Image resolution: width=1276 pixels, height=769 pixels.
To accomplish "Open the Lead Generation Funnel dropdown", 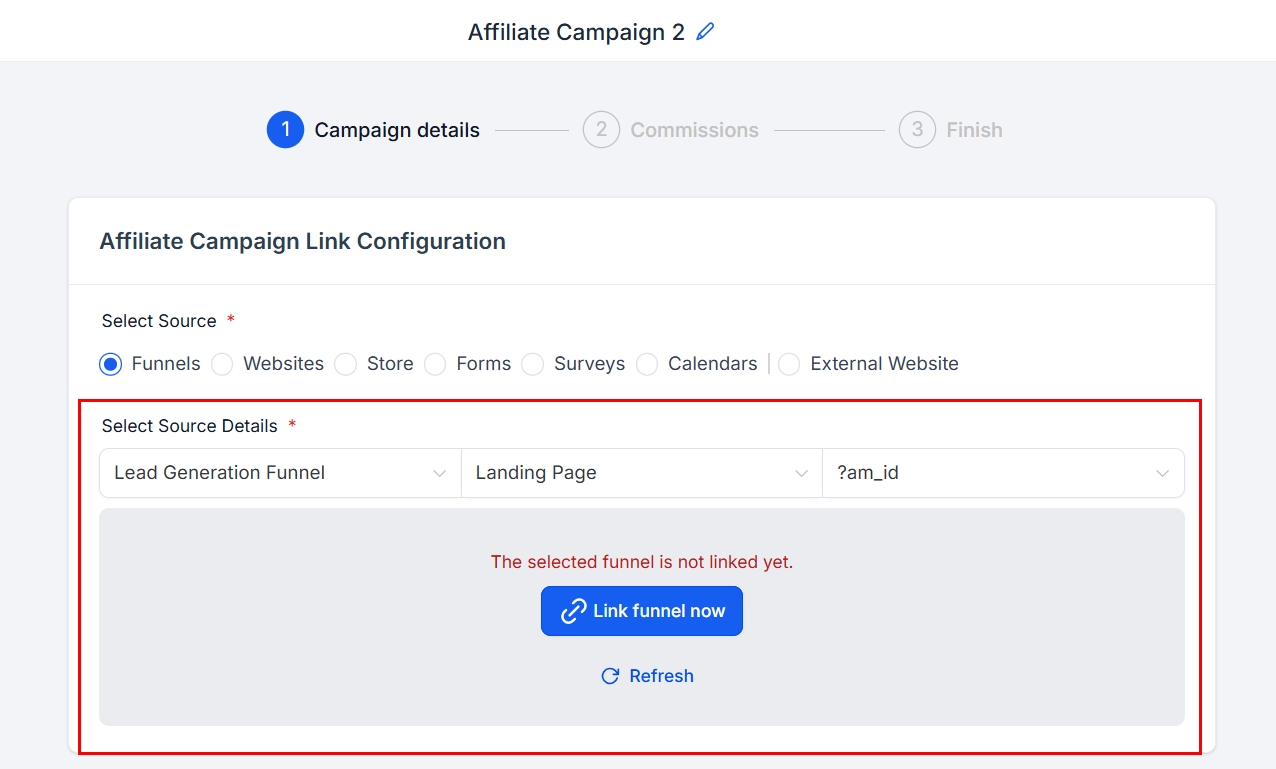I will click(x=280, y=473).
